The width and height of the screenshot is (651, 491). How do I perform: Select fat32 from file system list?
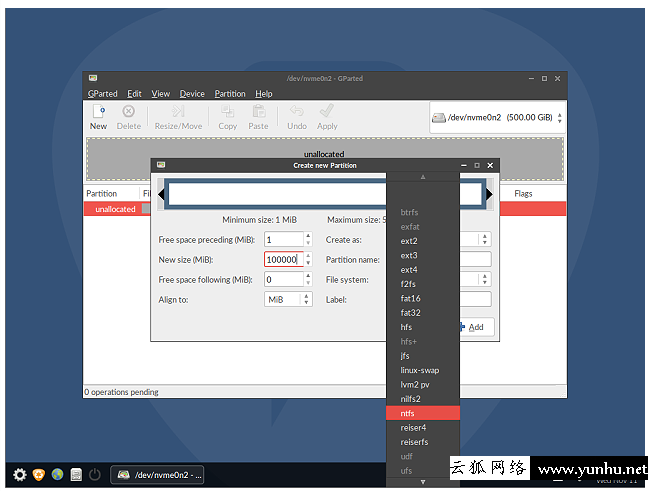click(423, 313)
